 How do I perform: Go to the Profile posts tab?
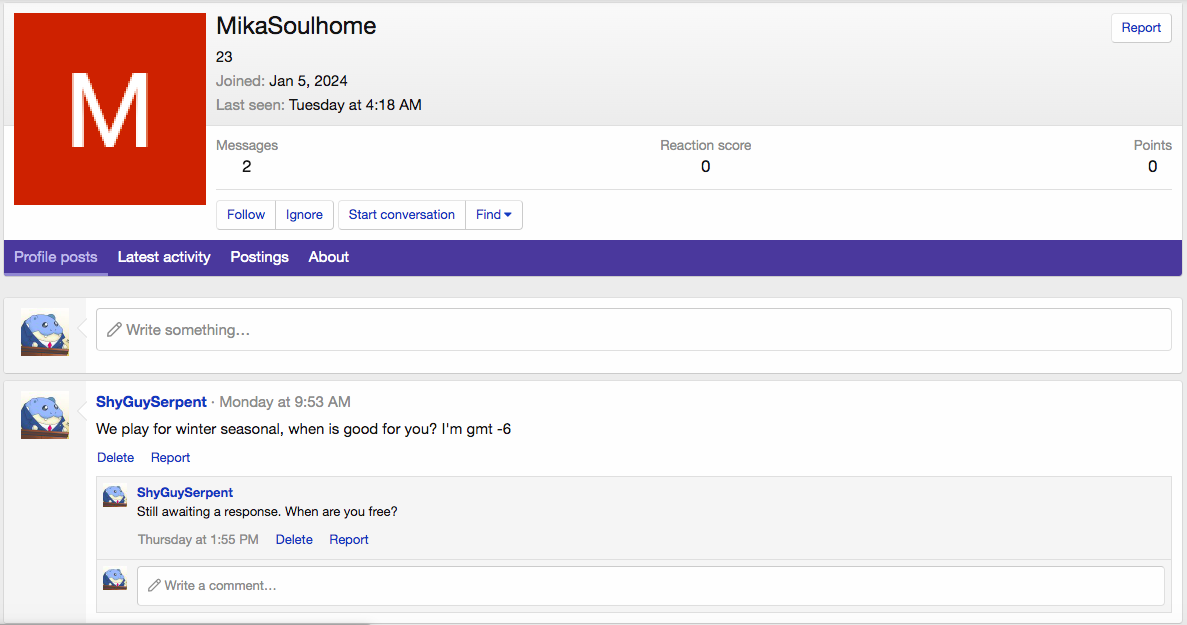(56, 257)
